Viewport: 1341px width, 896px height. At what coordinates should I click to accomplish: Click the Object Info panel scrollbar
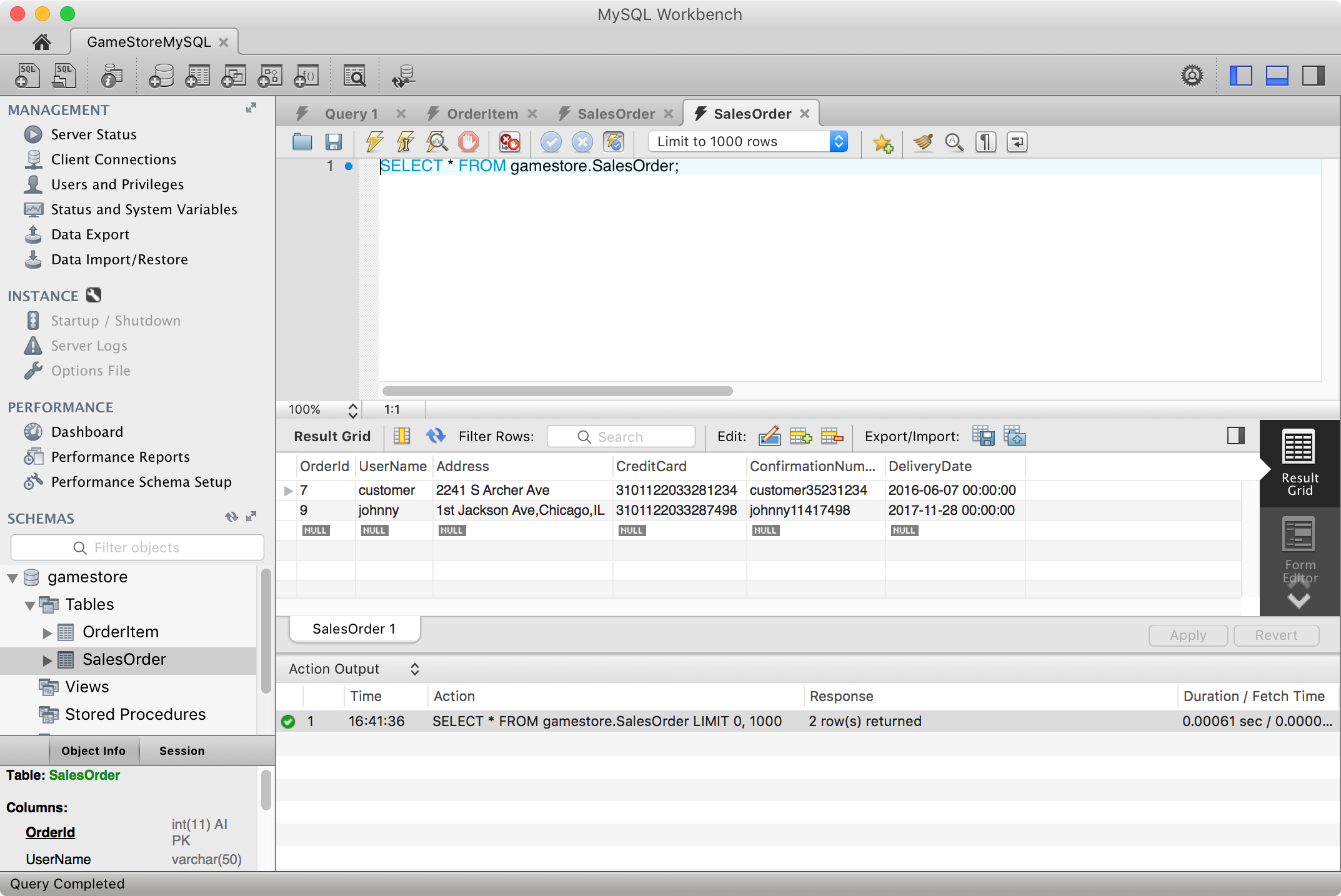click(x=266, y=790)
